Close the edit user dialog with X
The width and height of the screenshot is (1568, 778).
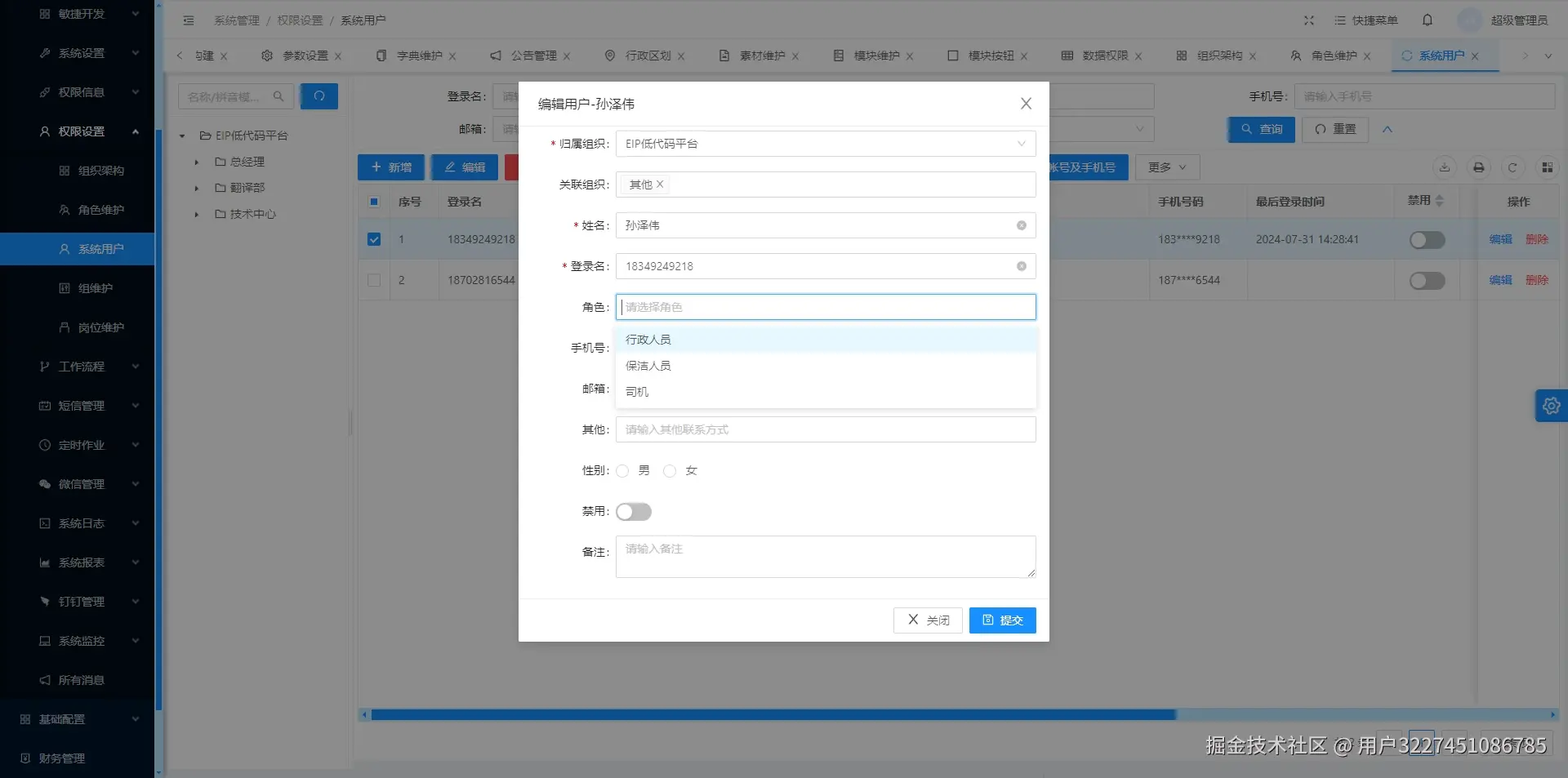click(1026, 104)
